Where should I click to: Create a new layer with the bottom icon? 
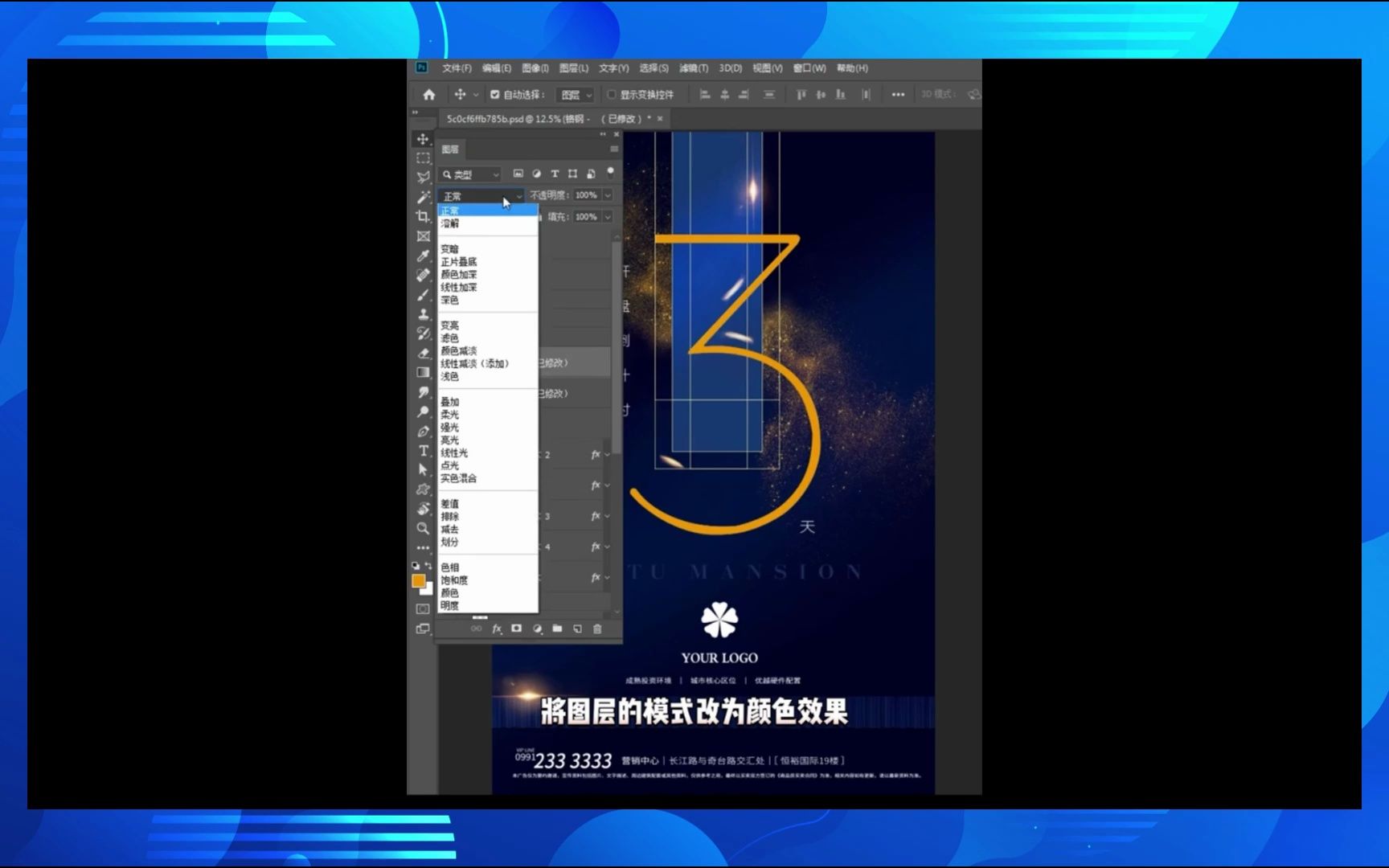pyautogui.click(x=577, y=628)
